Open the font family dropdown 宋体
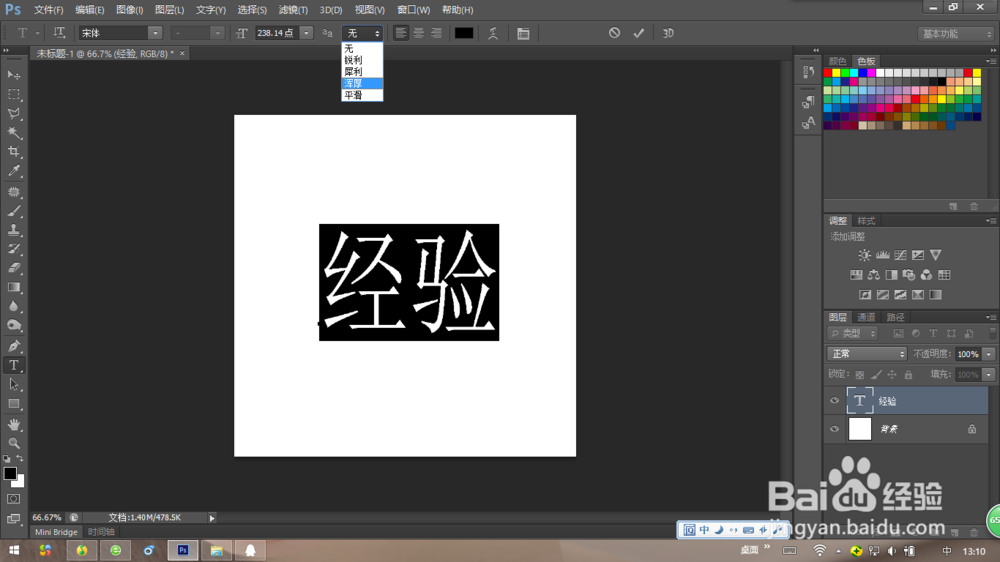The width and height of the screenshot is (1000, 562). [120, 33]
